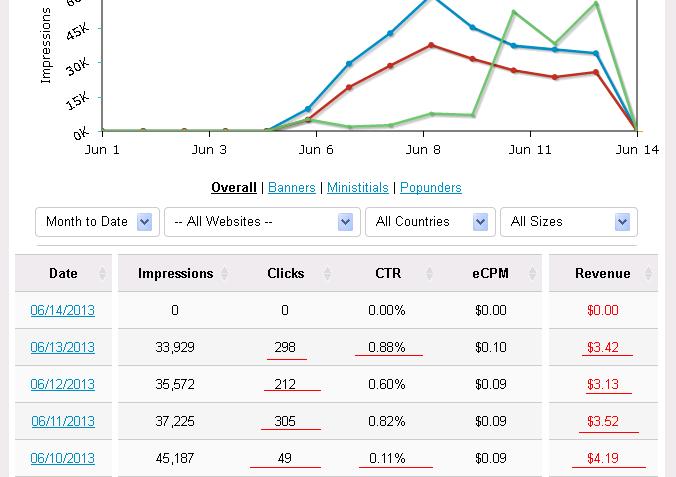676x477 pixels.
Task: Open the 06/14/2013 date link
Action: [62, 310]
